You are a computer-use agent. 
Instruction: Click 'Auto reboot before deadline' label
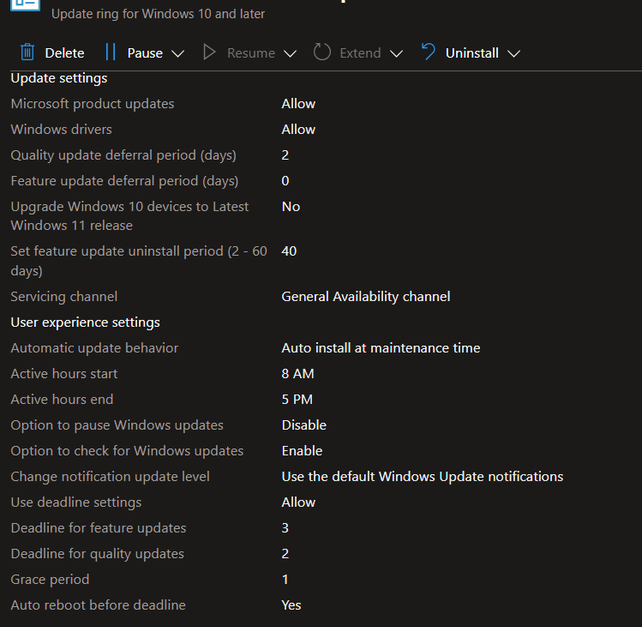pyautogui.click(x=98, y=606)
